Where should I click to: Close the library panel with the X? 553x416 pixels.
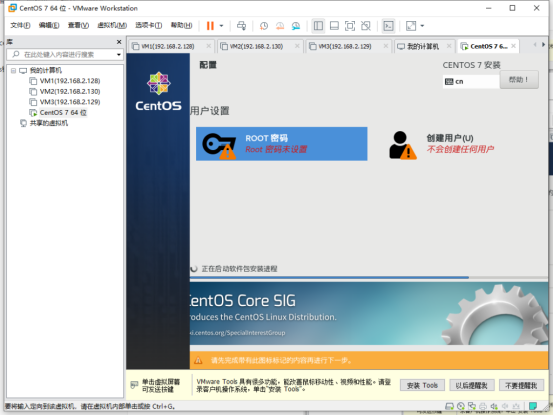[119, 42]
